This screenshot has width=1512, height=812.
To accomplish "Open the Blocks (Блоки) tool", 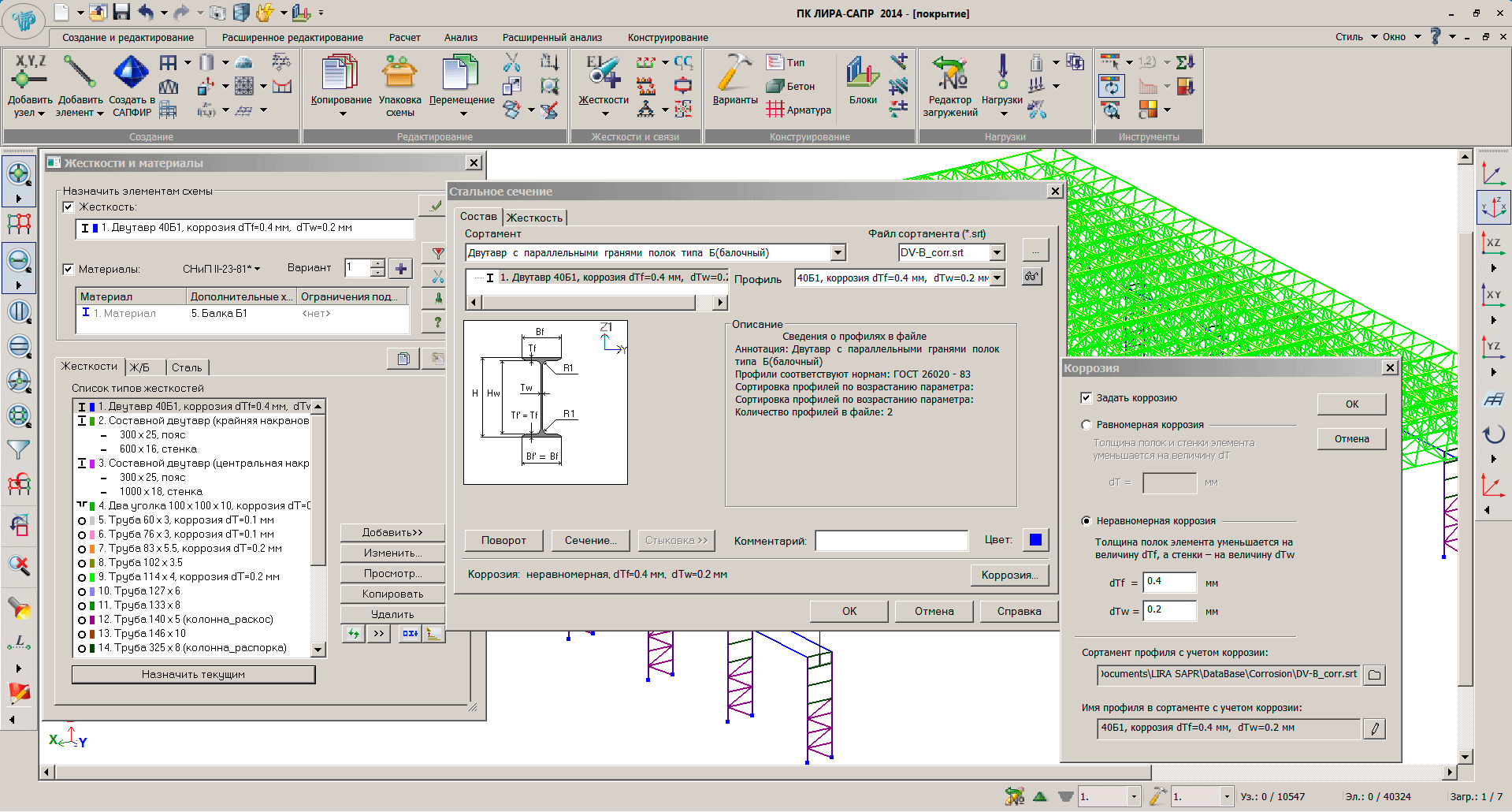I will click(x=863, y=73).
